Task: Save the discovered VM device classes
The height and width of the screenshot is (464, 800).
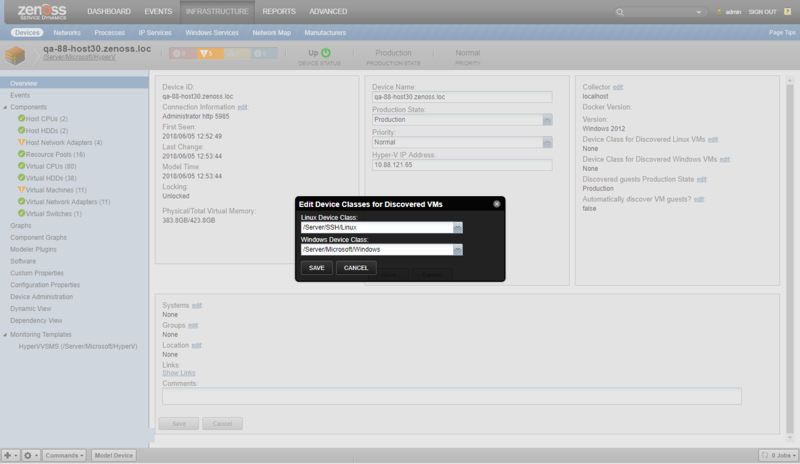Action: [316, 267]
